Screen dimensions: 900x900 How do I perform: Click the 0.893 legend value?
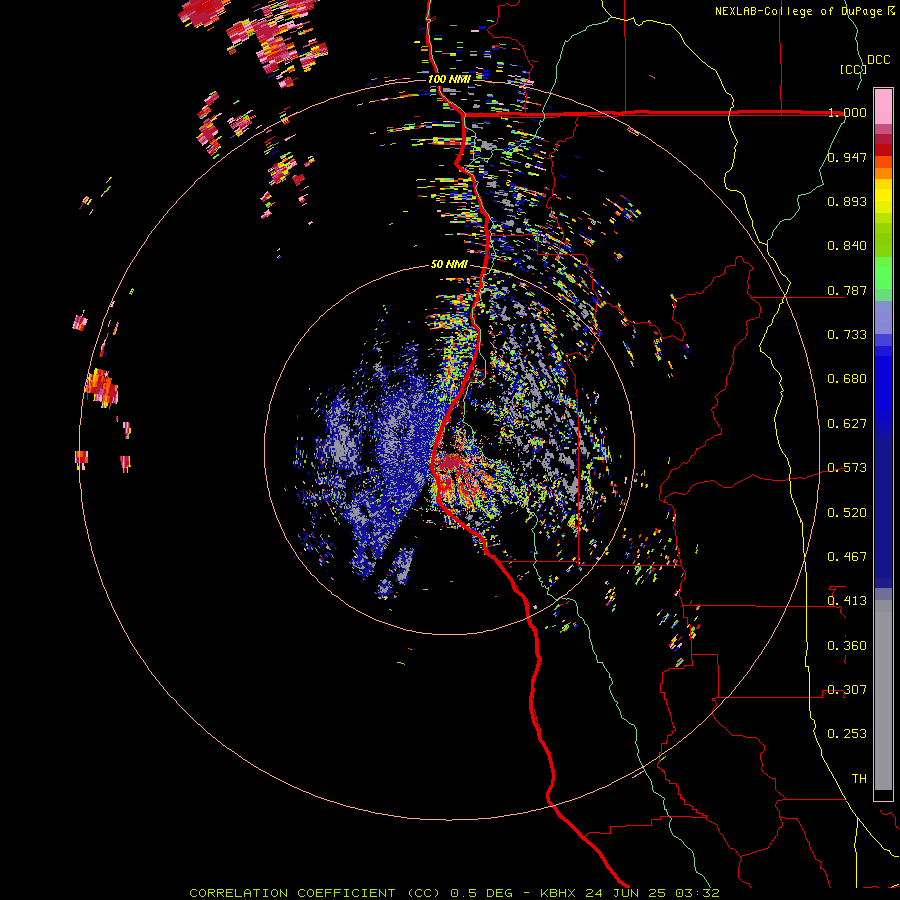(x=847, y=201)
